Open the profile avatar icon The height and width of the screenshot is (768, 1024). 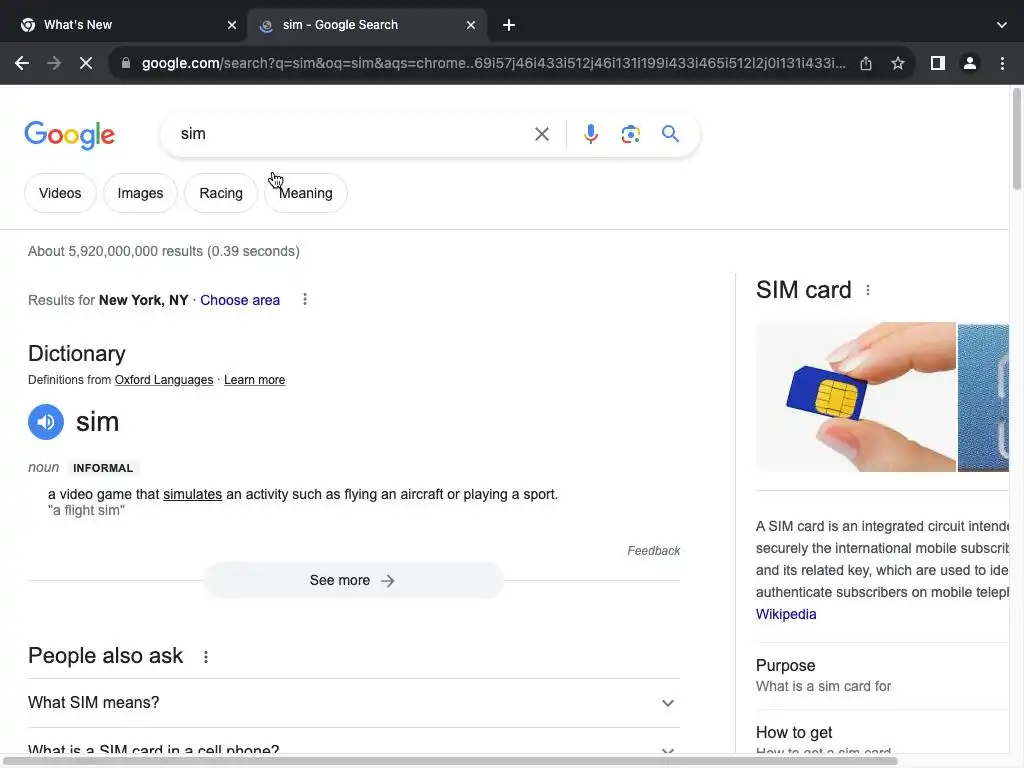(970, 63)
